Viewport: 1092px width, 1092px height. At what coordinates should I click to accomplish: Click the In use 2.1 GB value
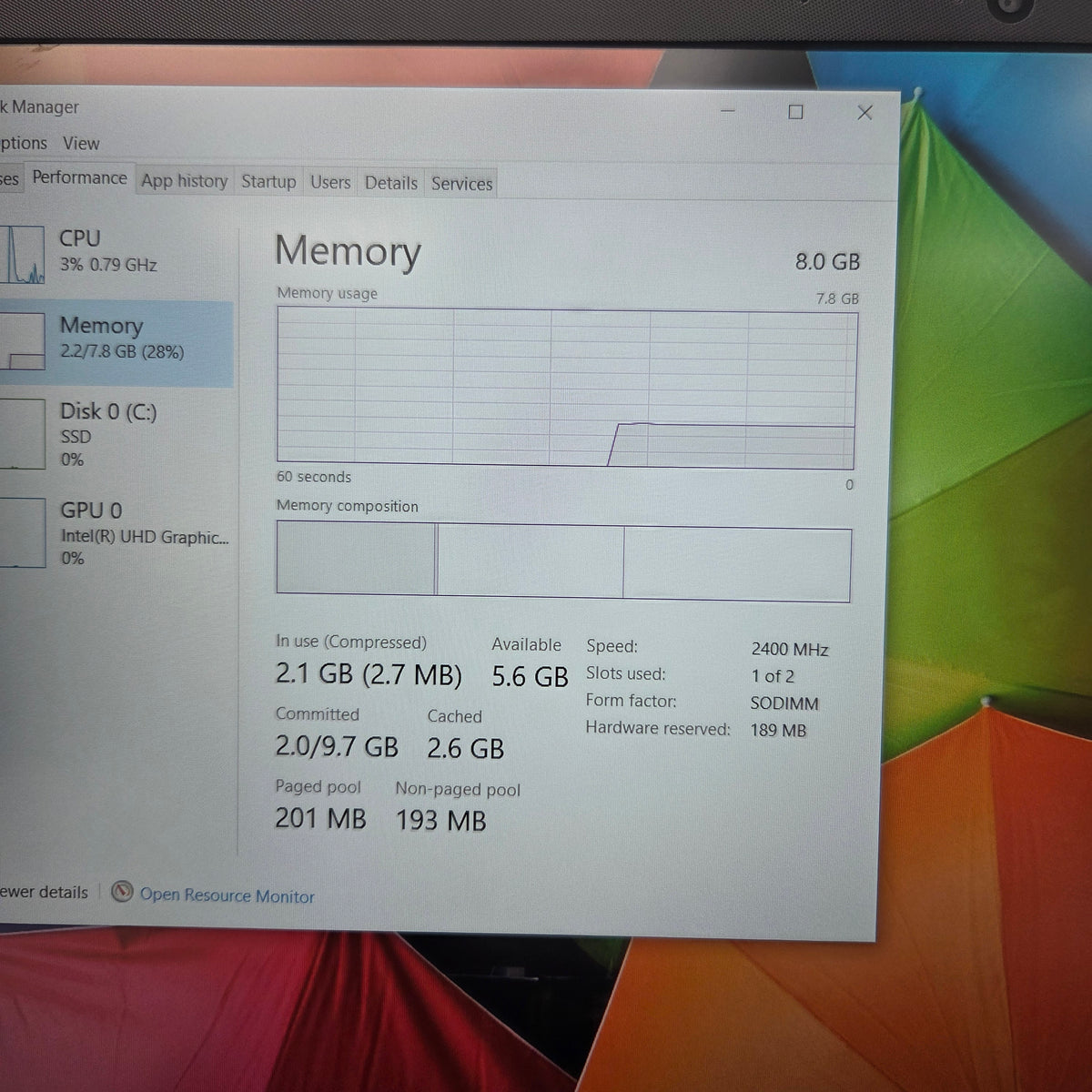pos(369,674)
